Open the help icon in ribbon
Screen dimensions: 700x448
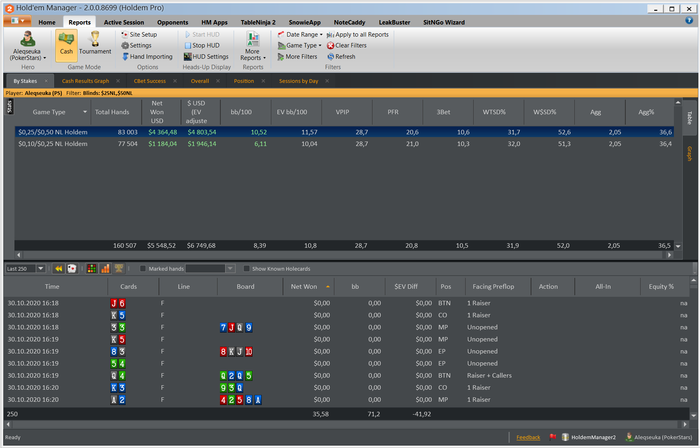coord(689,21)
